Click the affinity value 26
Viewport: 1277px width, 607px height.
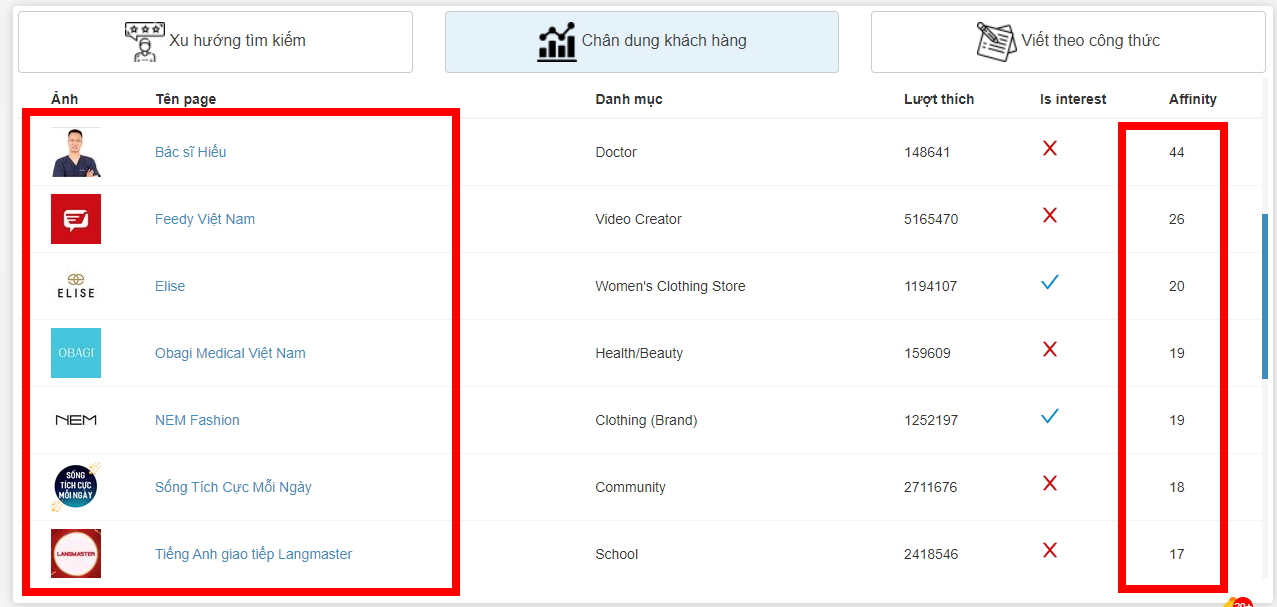click(1177, 219)
